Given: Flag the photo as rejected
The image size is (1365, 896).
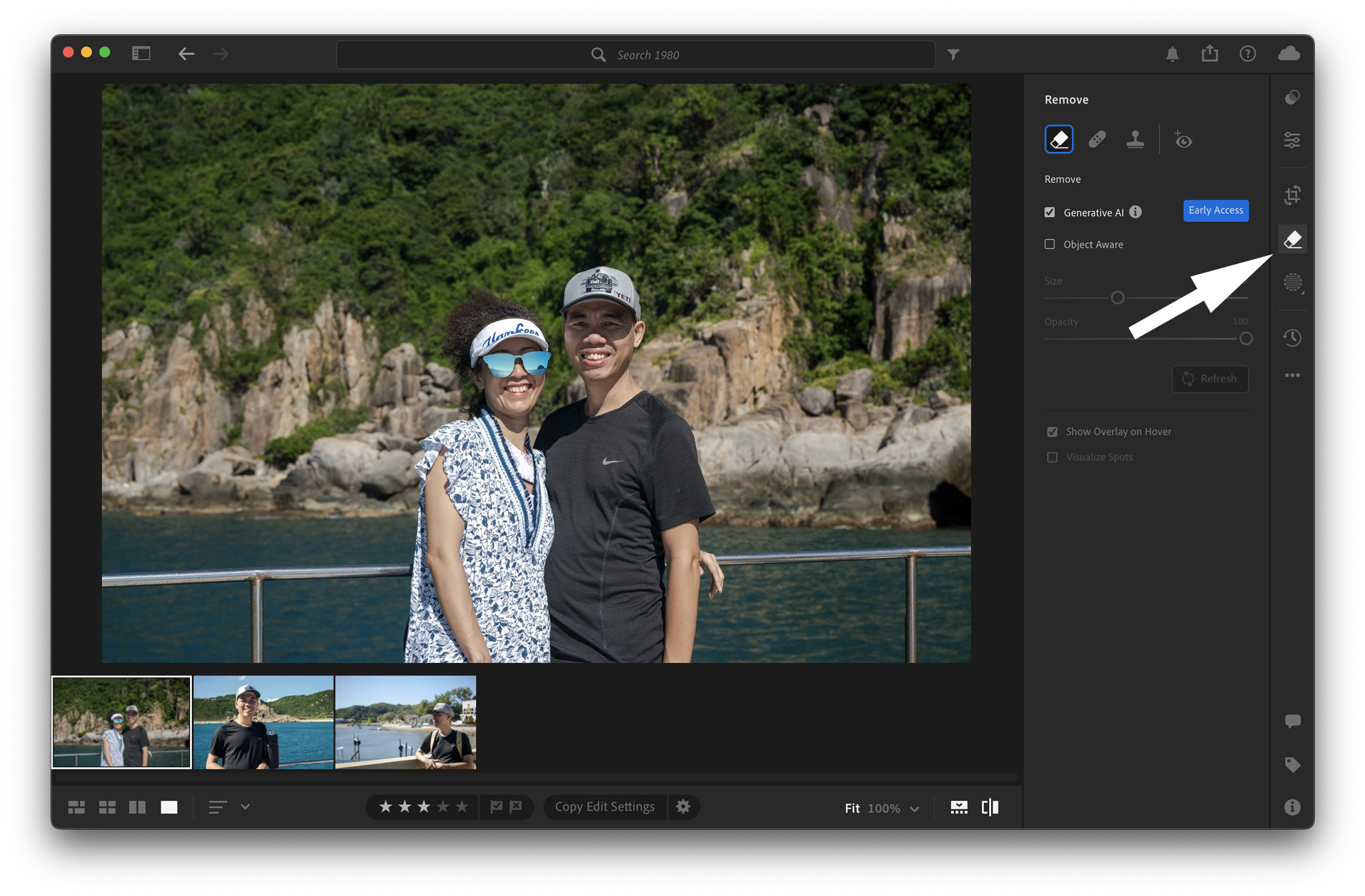Looking at the screenshot, I should (x=516, y=807).
